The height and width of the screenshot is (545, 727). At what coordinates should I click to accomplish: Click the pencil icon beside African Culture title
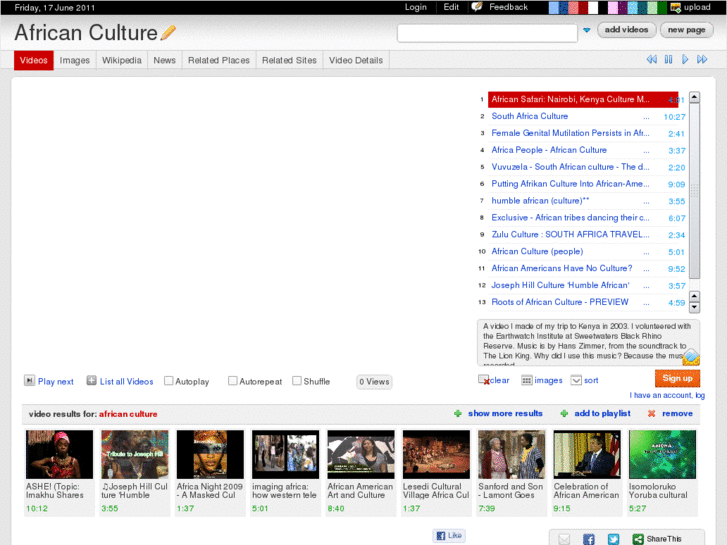[168, 33]
